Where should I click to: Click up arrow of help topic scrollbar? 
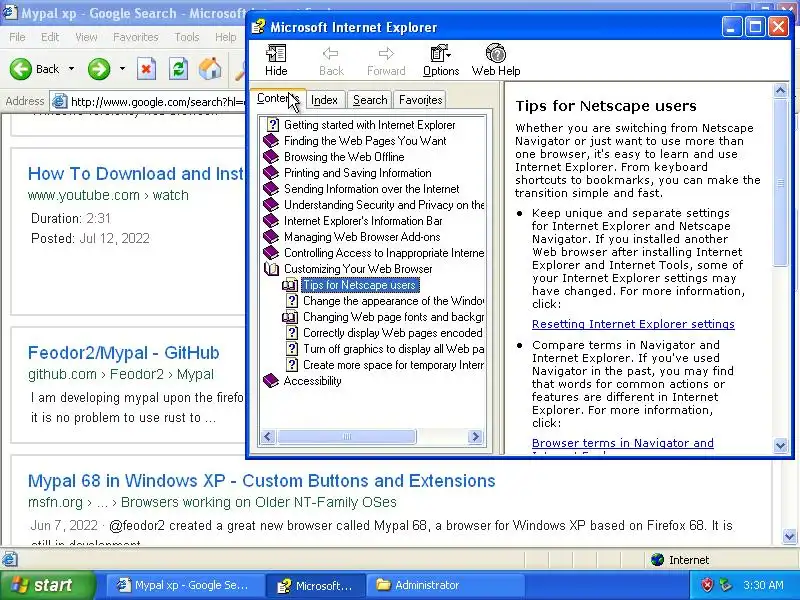[781, 91]
